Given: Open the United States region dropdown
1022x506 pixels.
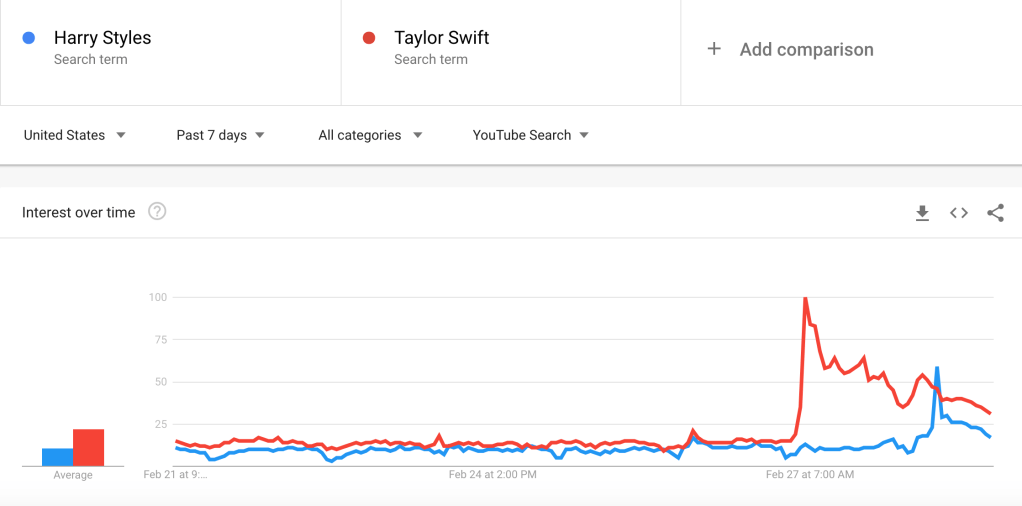Looking at the screenshot, I should (75, 135).
